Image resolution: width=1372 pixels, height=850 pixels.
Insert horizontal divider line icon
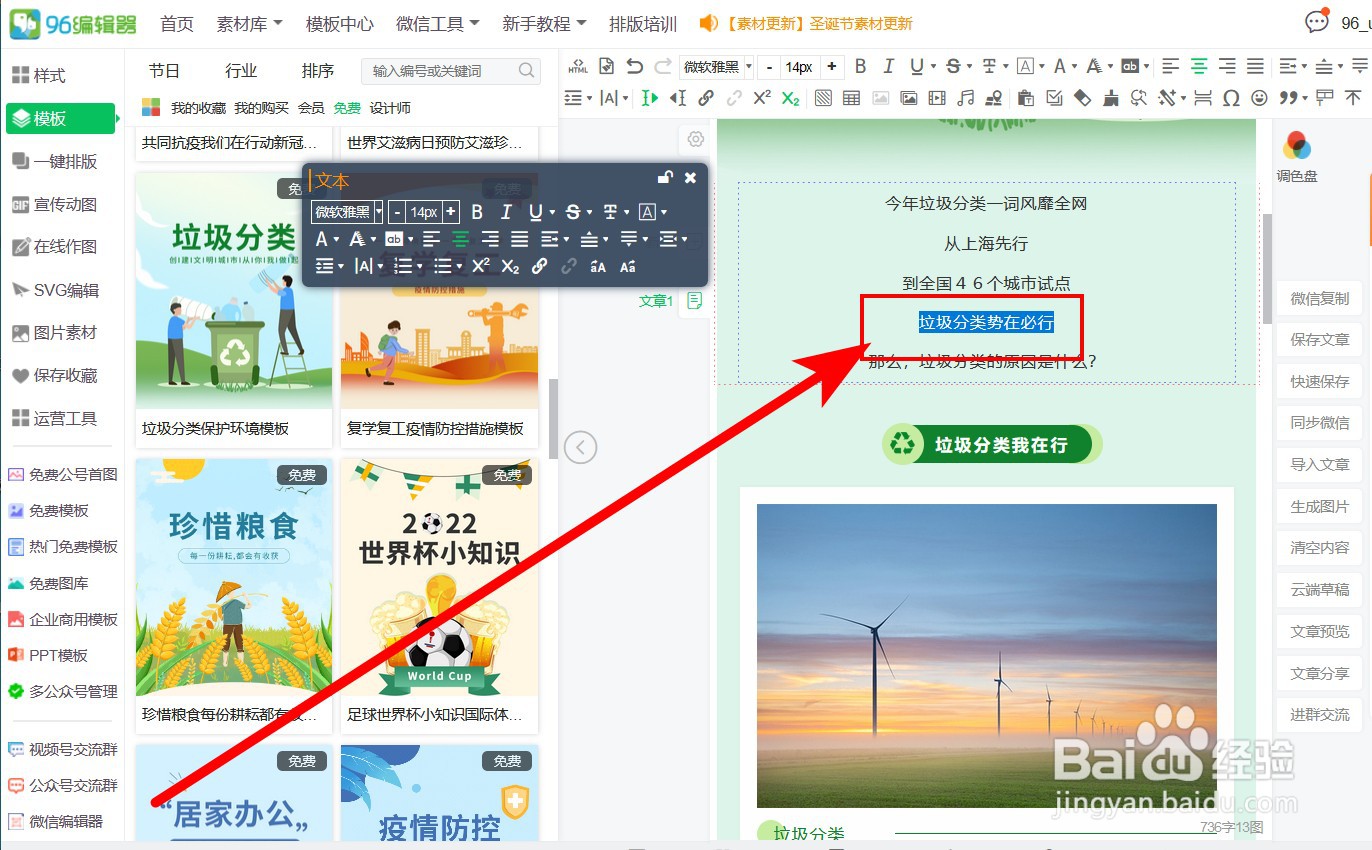coord(1203,98)
